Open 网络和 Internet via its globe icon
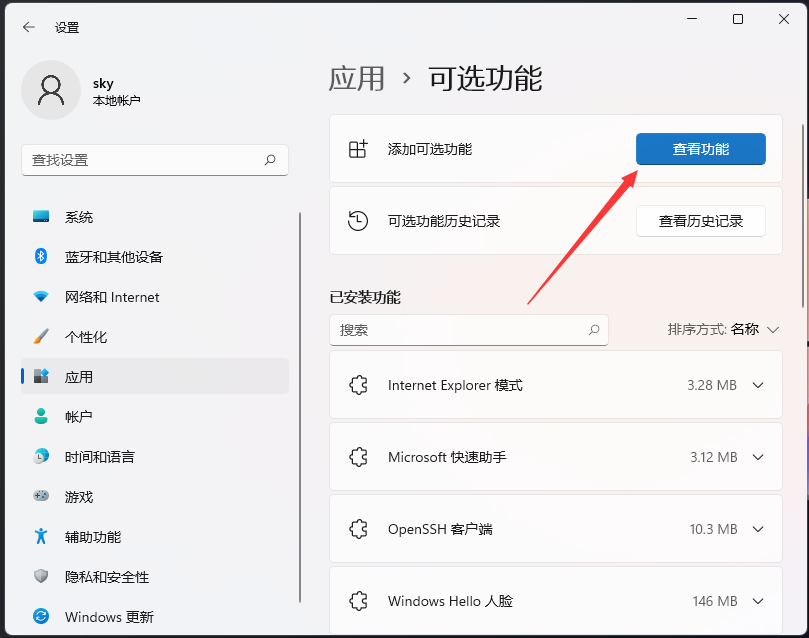This screenshot has height=638, width=809. (40, 297)
